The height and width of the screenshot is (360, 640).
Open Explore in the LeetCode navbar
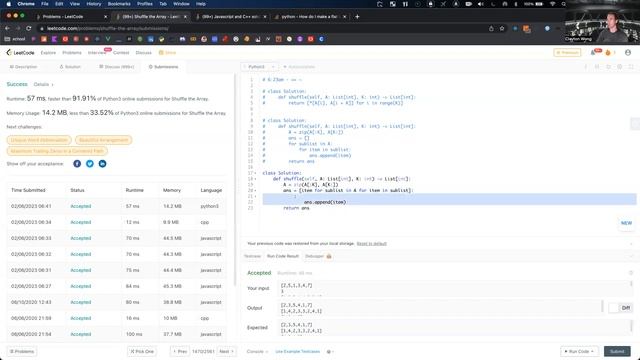(x=48, y=53)
